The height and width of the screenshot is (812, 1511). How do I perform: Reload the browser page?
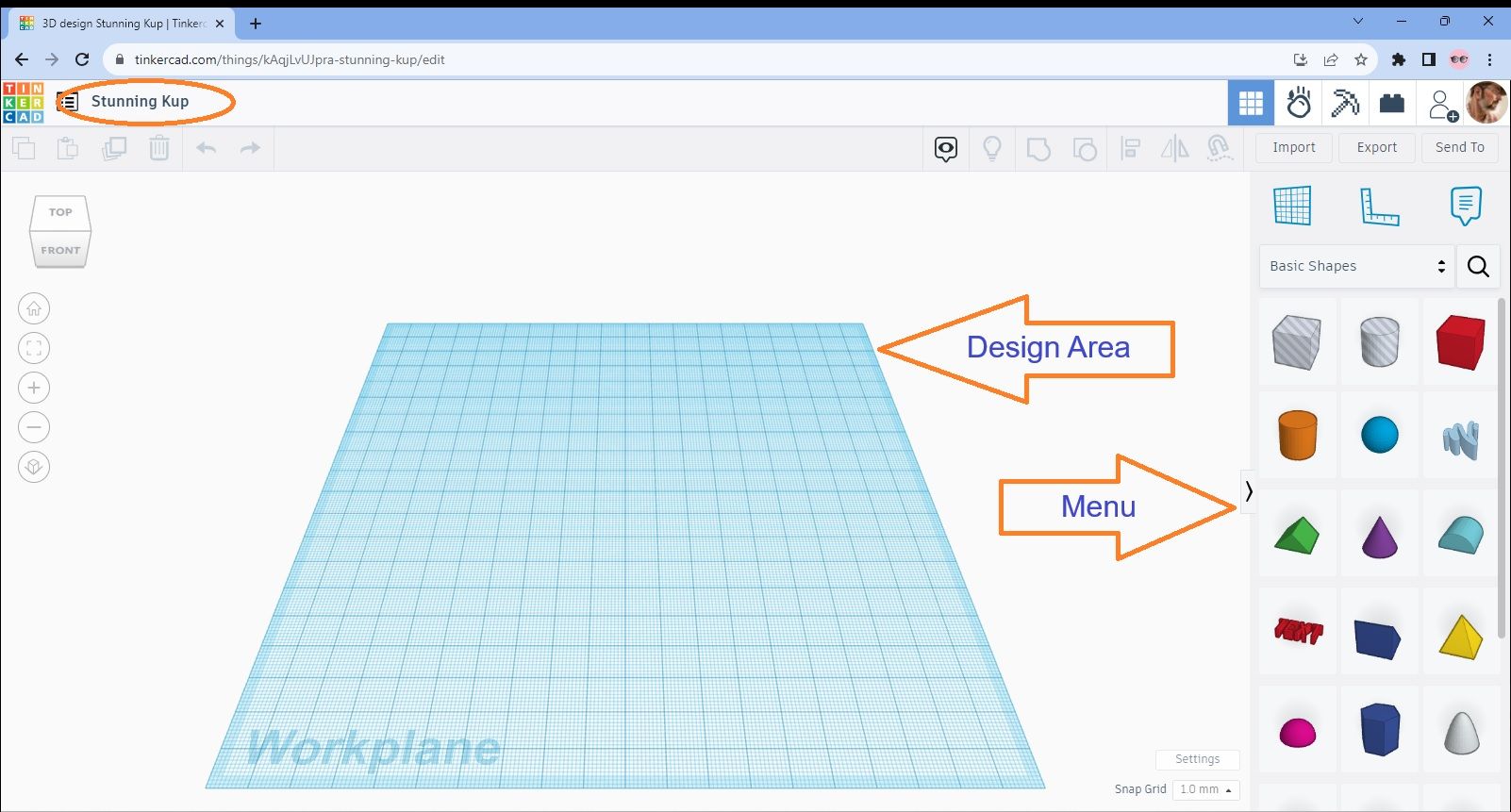tap(82, 59)
